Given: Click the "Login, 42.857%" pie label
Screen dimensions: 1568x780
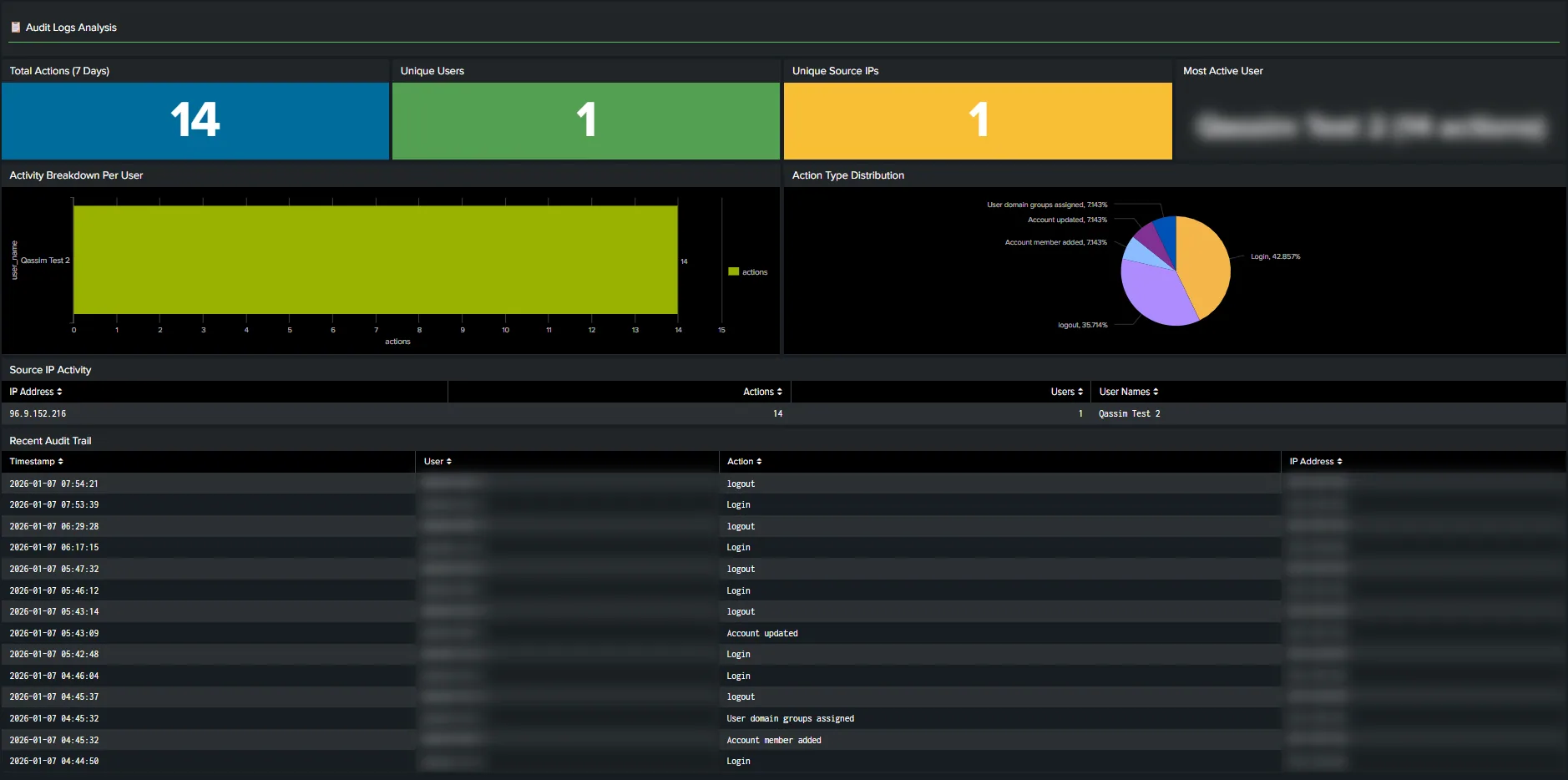Looking at the screenshot, I should coord(1275,256).
